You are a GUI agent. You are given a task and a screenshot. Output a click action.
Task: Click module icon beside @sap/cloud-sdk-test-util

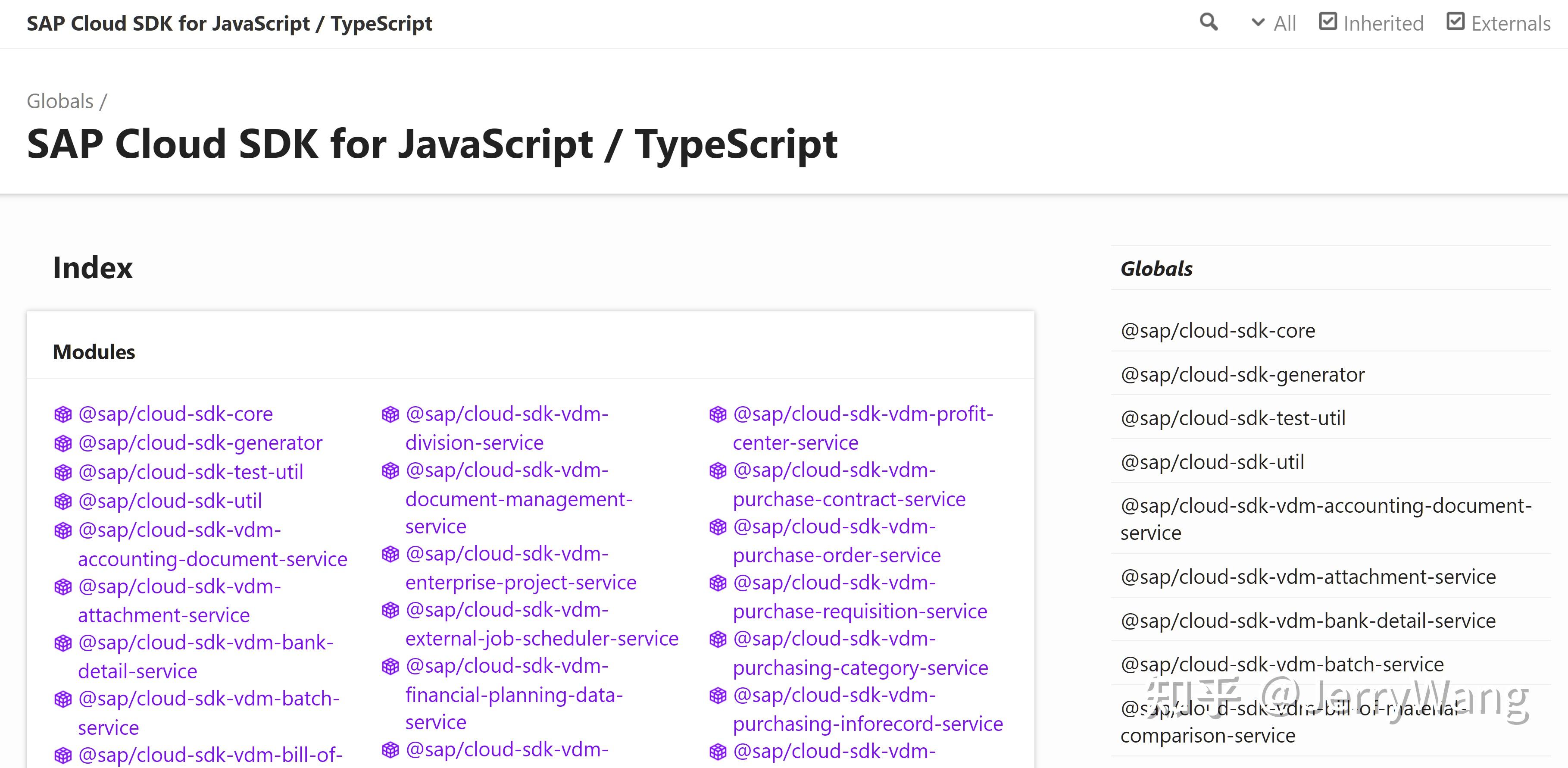click(62, 473)
